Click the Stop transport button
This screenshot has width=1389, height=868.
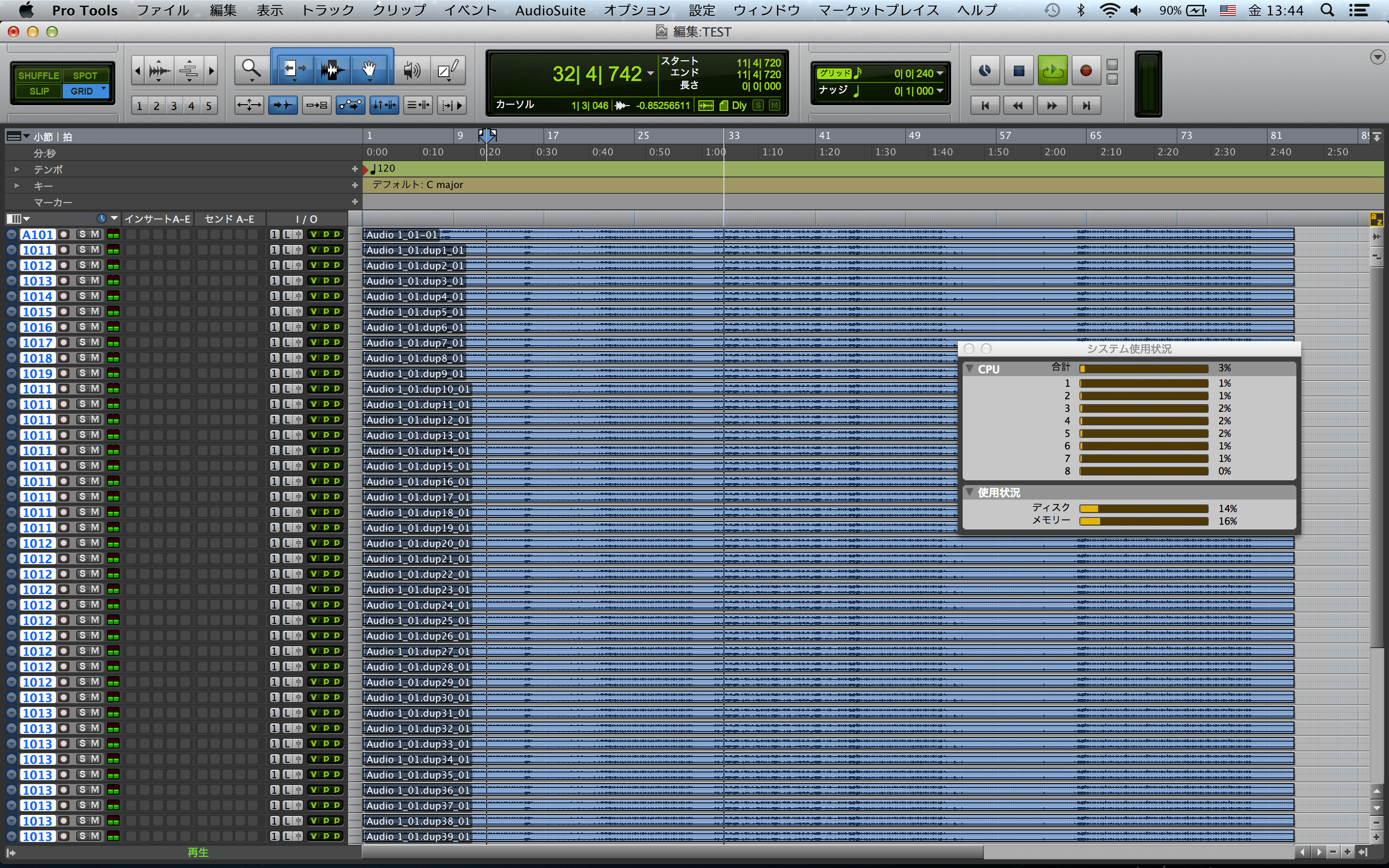(x=1019, y=70)
